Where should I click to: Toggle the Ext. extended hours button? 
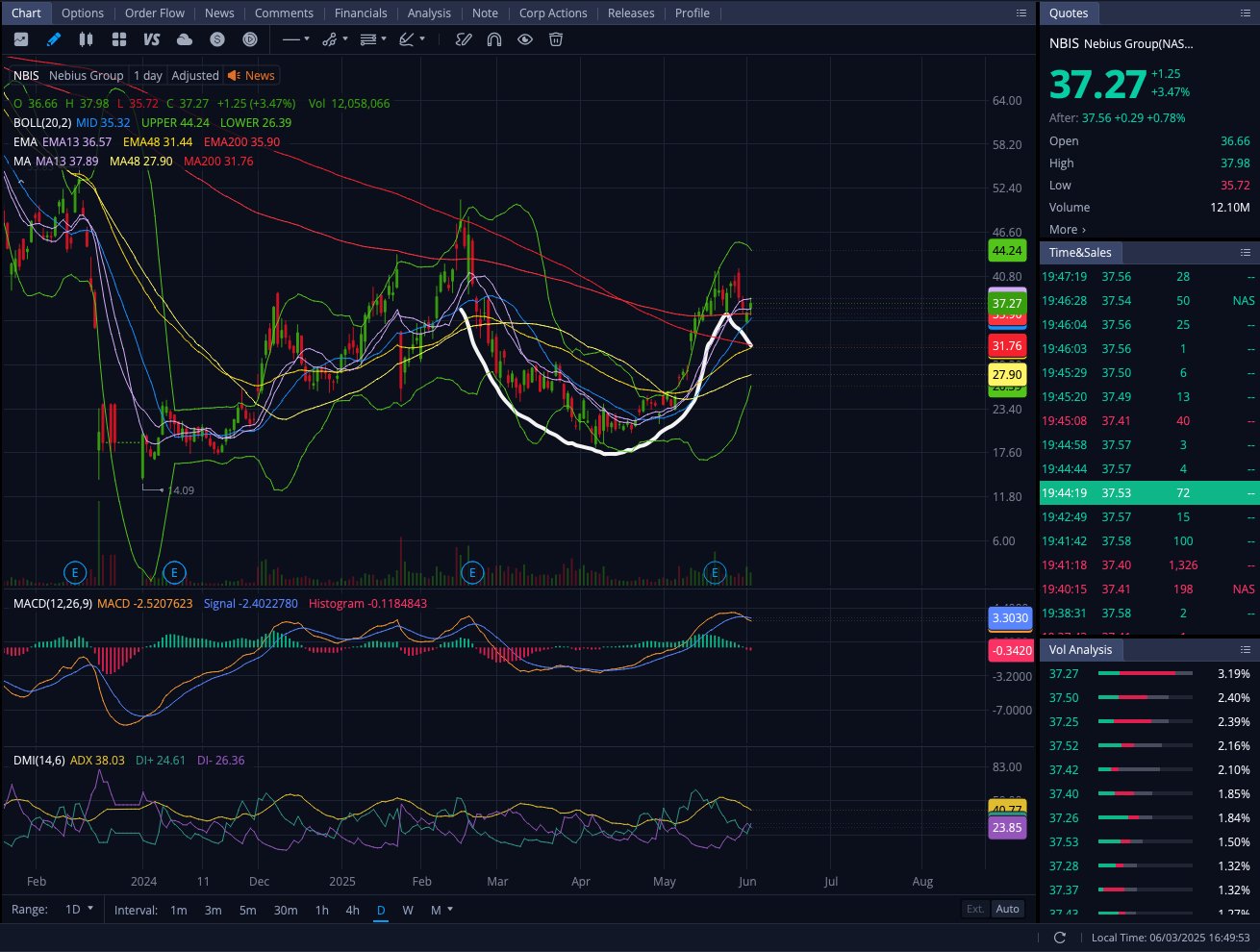coord(975,909)
